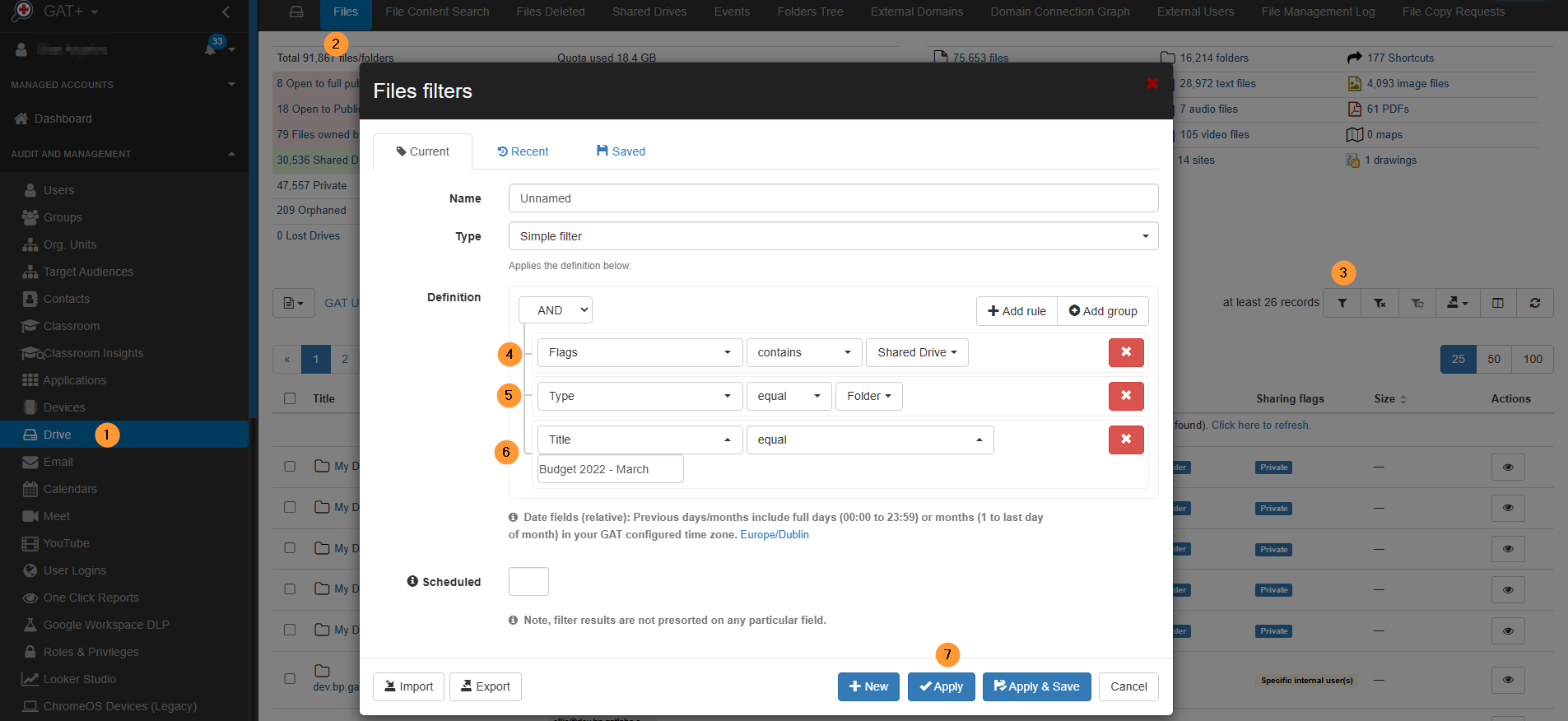This screenshot has width=1568, height=721.
Task: Open the column visibility selector icon
Action: (1497, 303)
